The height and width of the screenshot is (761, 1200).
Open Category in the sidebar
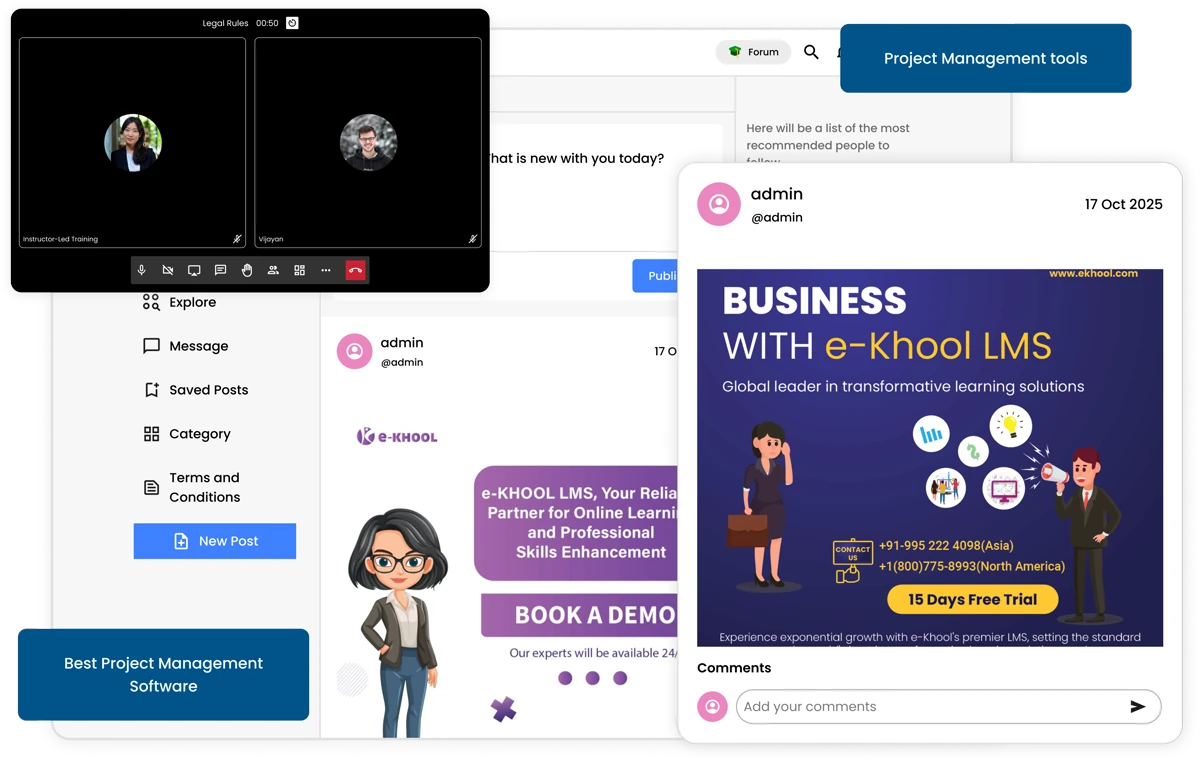[x=187, y=434]
